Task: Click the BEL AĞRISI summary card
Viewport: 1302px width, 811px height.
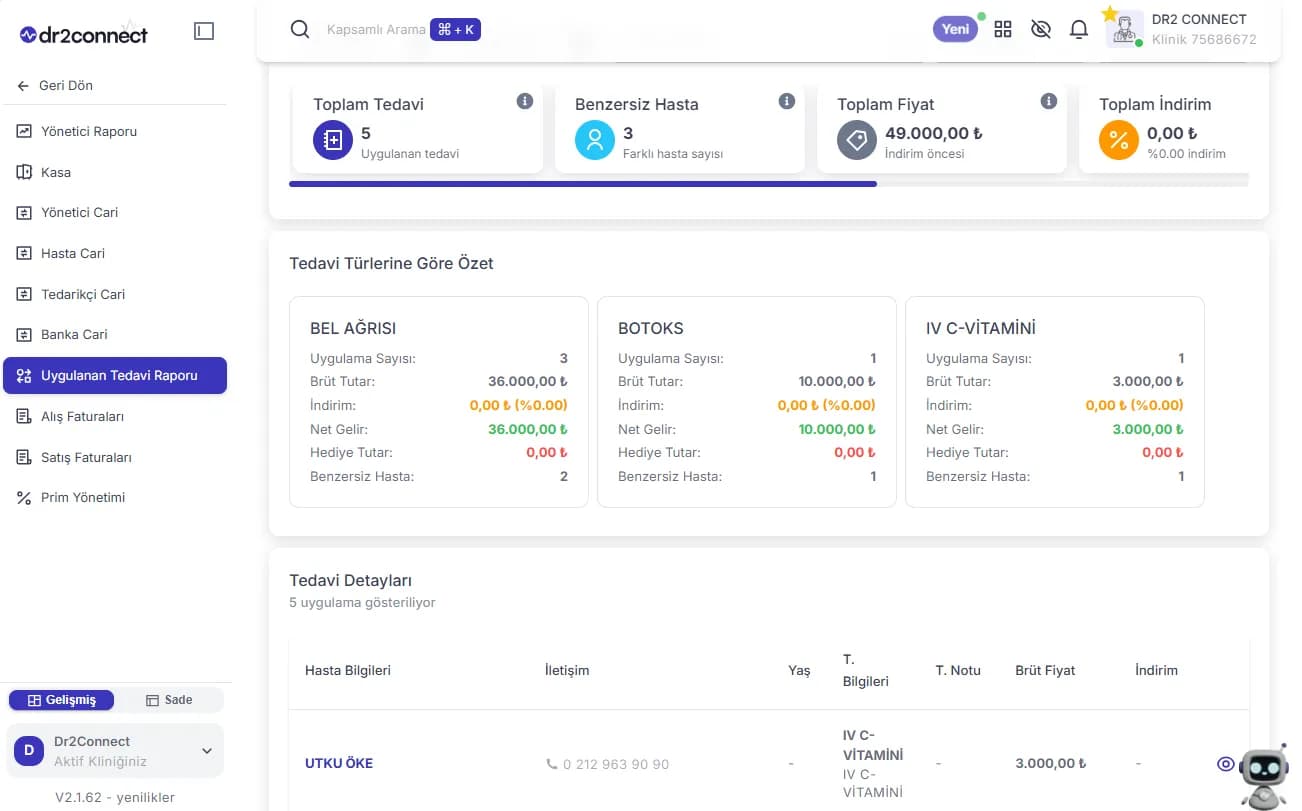Action: coord(439,402)
